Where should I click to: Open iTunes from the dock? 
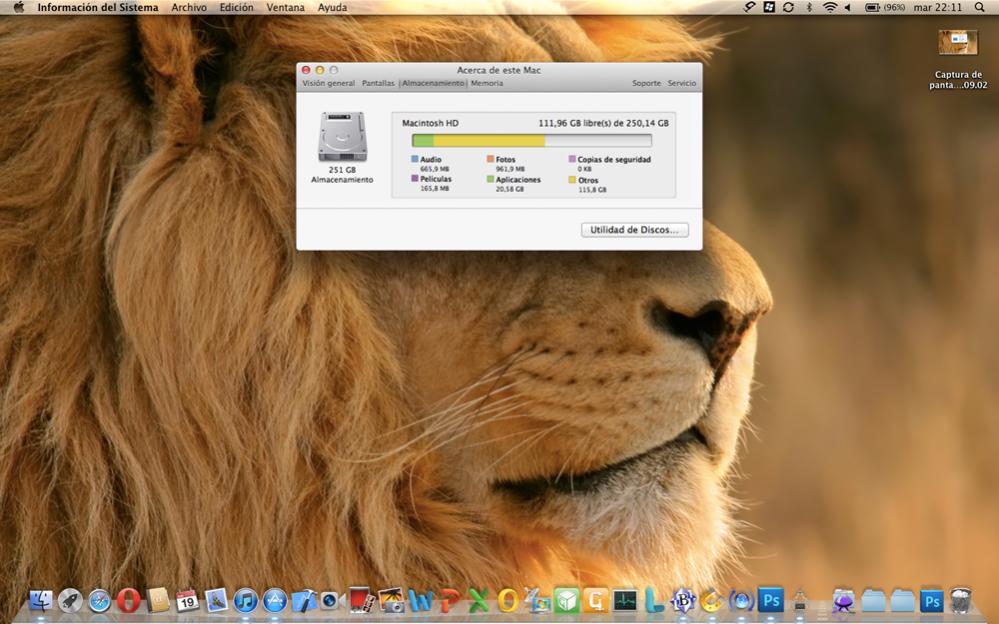click(245, 600)
